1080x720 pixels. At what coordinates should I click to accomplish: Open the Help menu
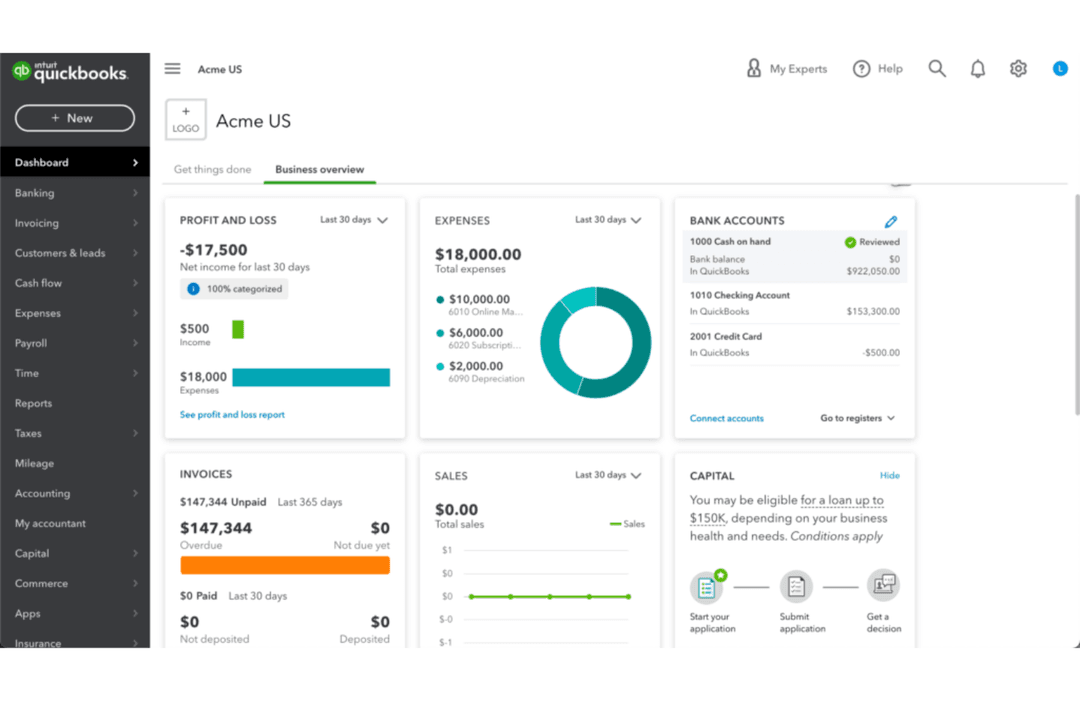pyautogui.click(x=878, y=68)
